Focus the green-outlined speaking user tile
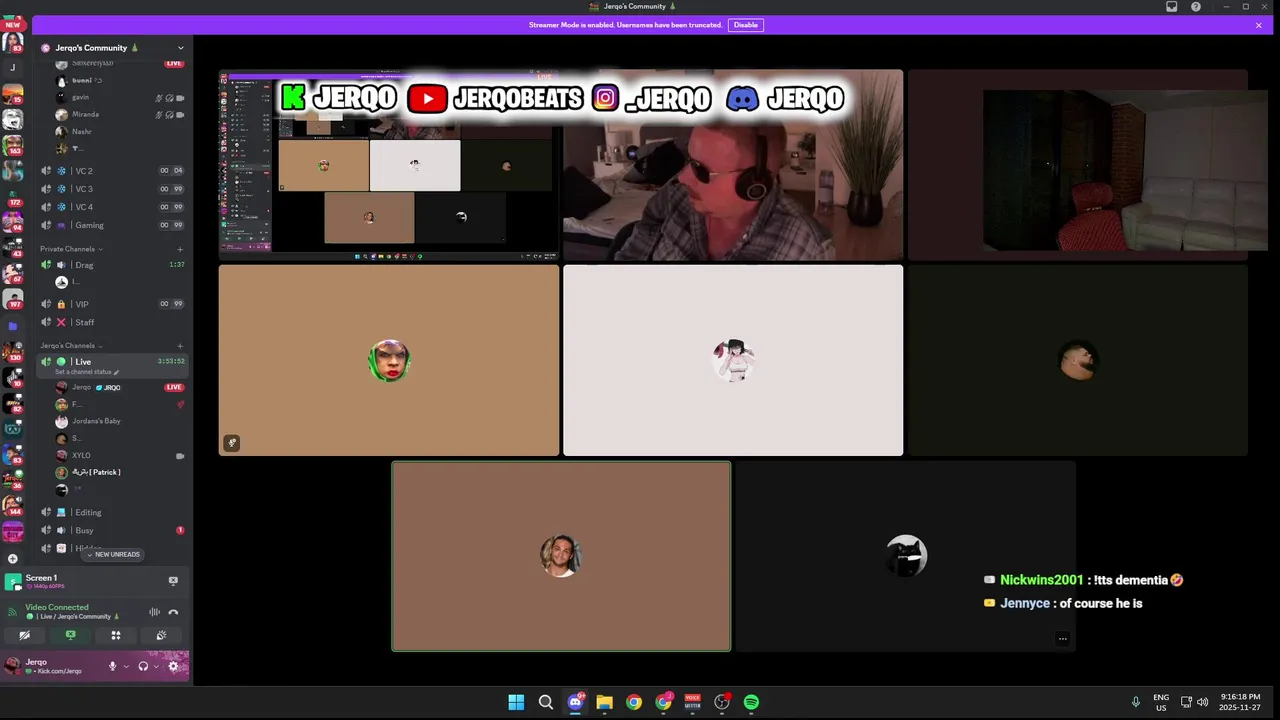Screen dimensions: 1280x720 click(561, 556)
